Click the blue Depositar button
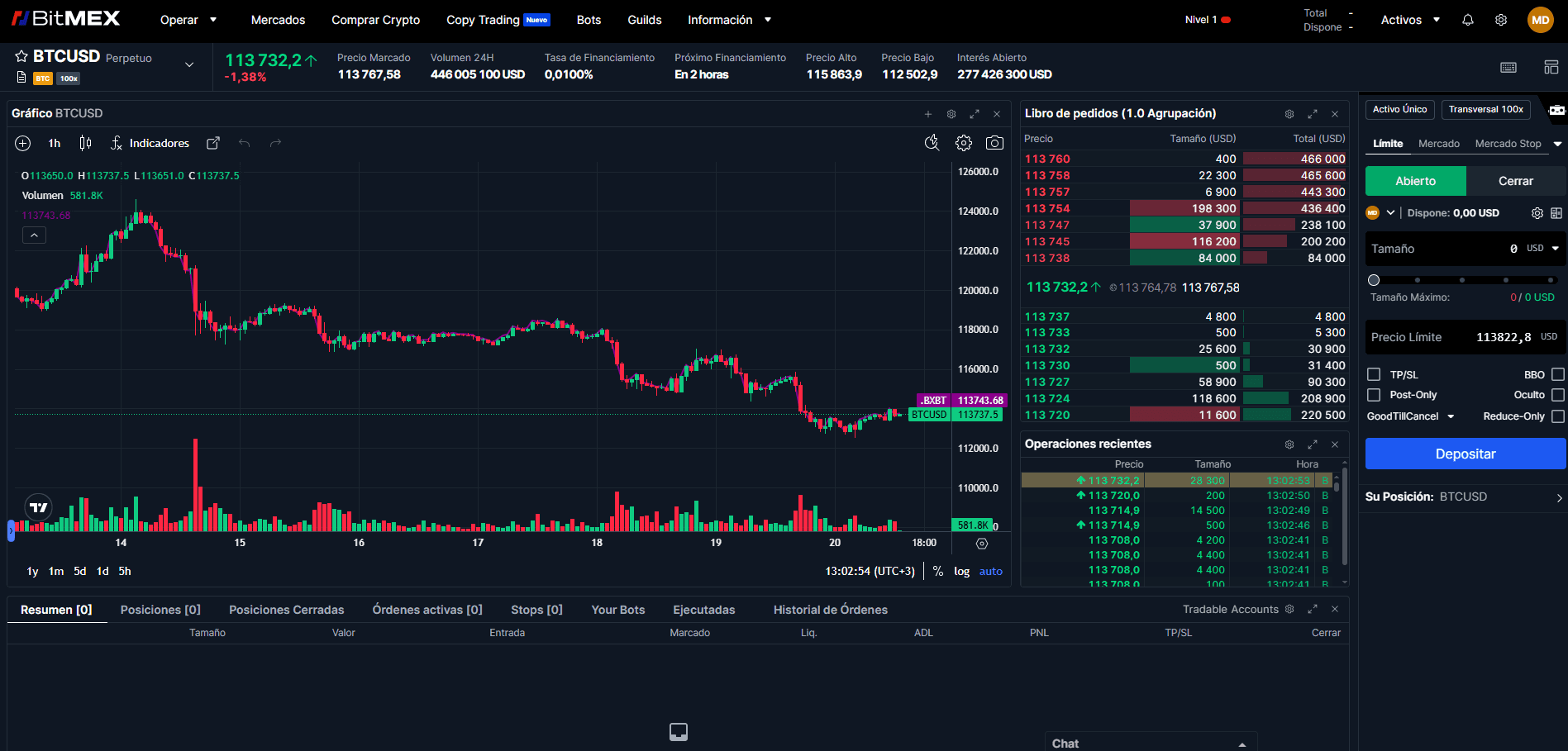Viewport: 1568px width, 751px height. [x=1466, y=454]
